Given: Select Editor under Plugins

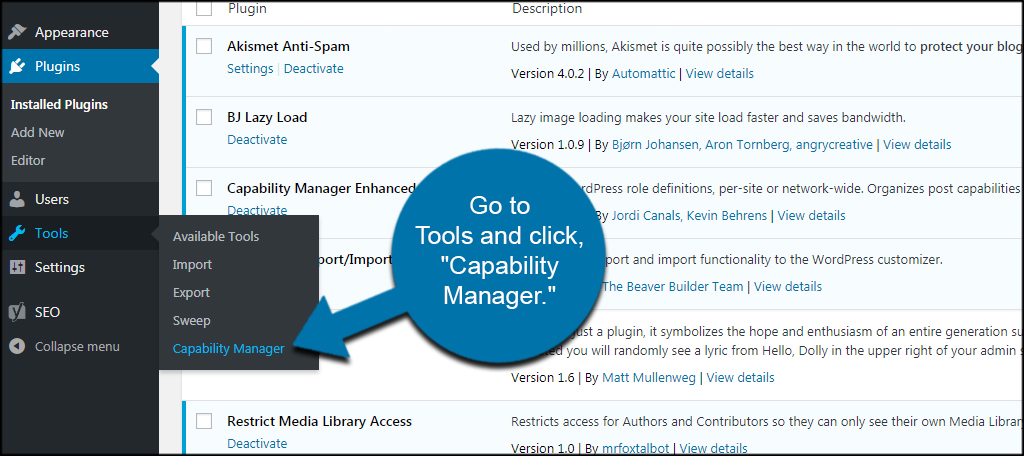Looking at the screenshot, I should (x=28, y=160).
